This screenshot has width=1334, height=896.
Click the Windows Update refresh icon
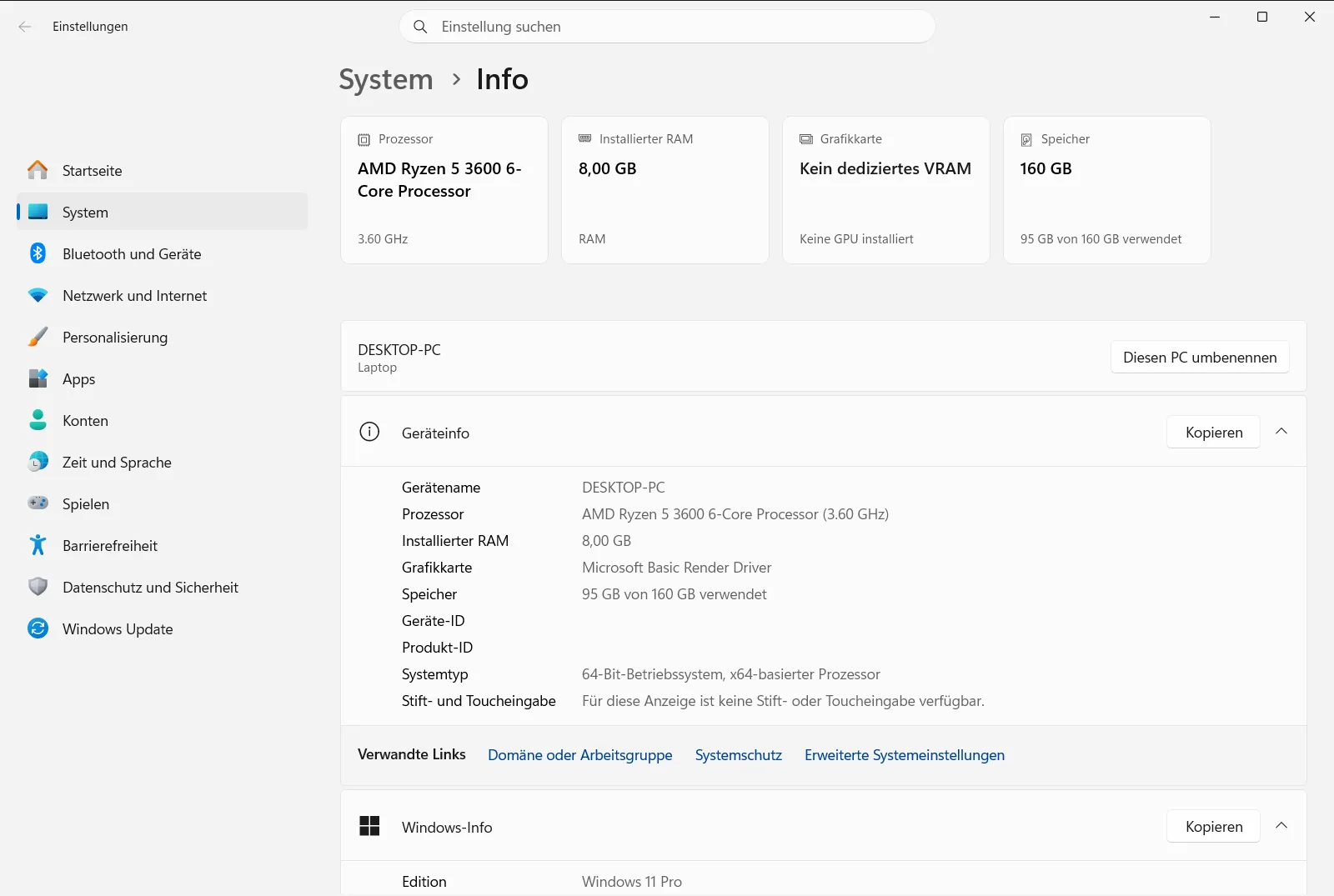[38, 628]
